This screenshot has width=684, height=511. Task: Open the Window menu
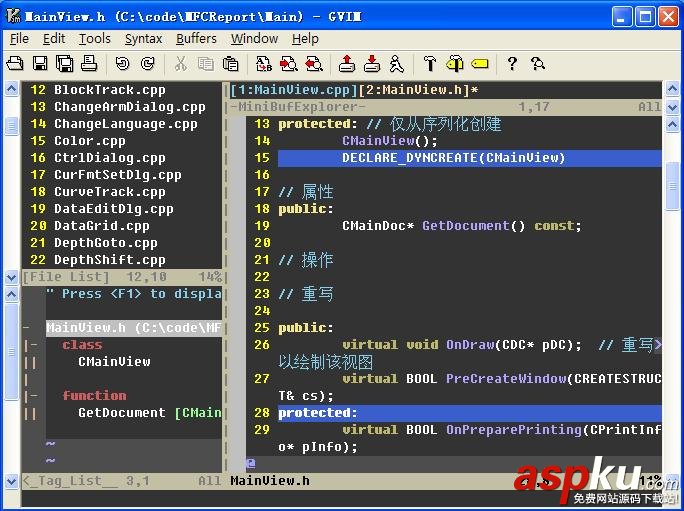pos(254,39)
